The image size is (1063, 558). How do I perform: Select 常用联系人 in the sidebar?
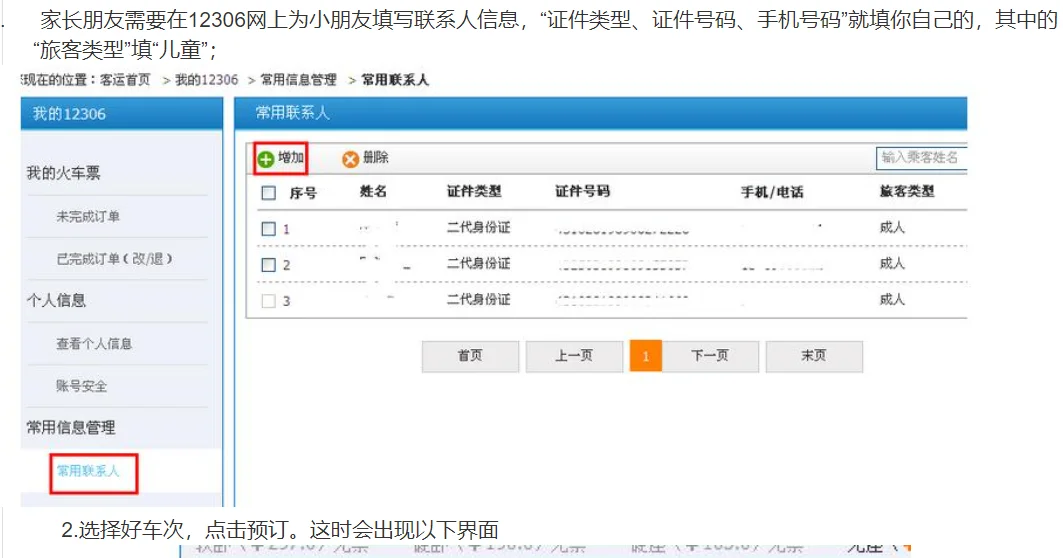pos(88,471)
